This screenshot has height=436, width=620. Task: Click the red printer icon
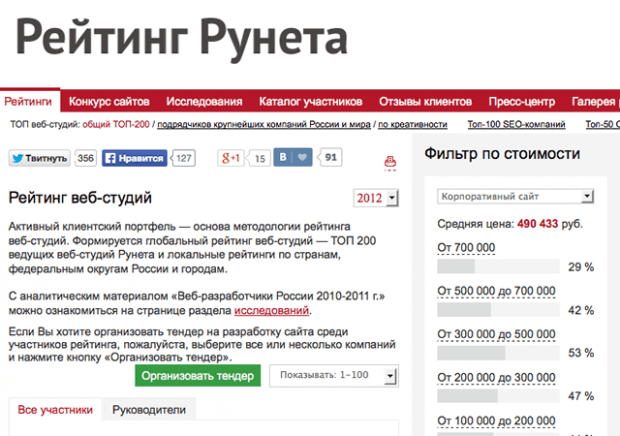(390, 162)
